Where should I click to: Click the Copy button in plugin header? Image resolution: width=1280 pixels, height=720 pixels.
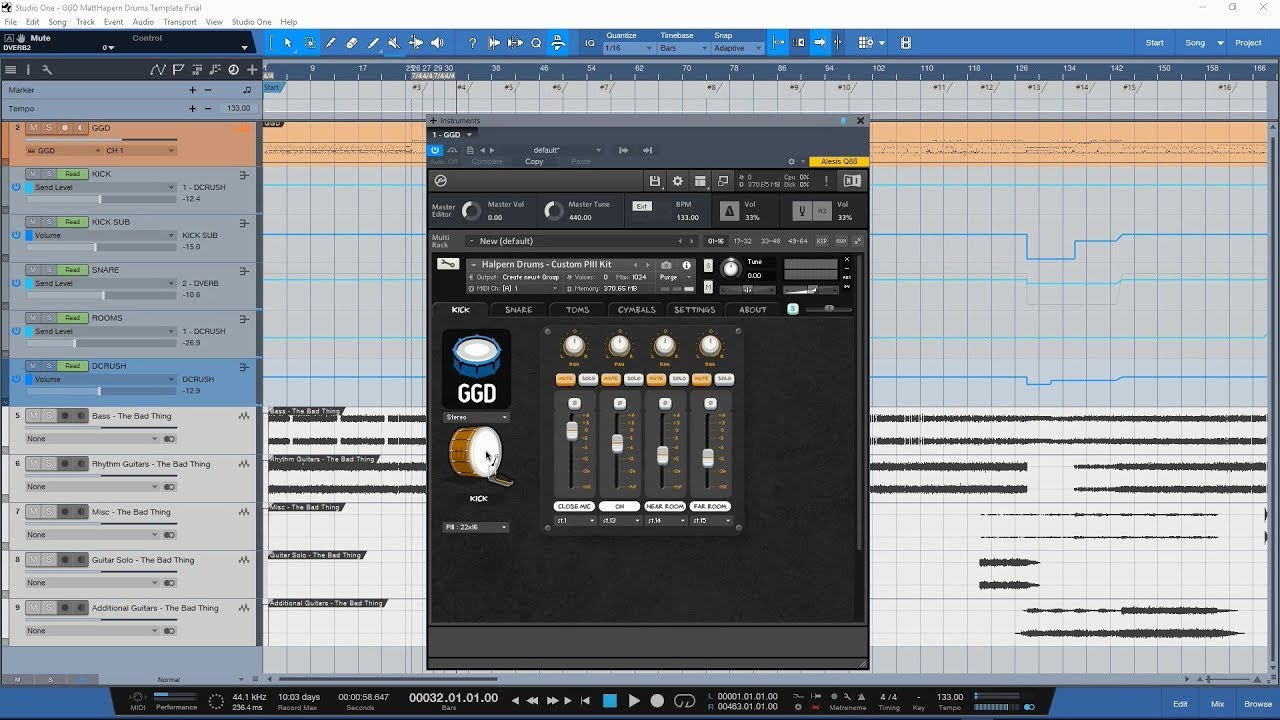pos(534,161)
